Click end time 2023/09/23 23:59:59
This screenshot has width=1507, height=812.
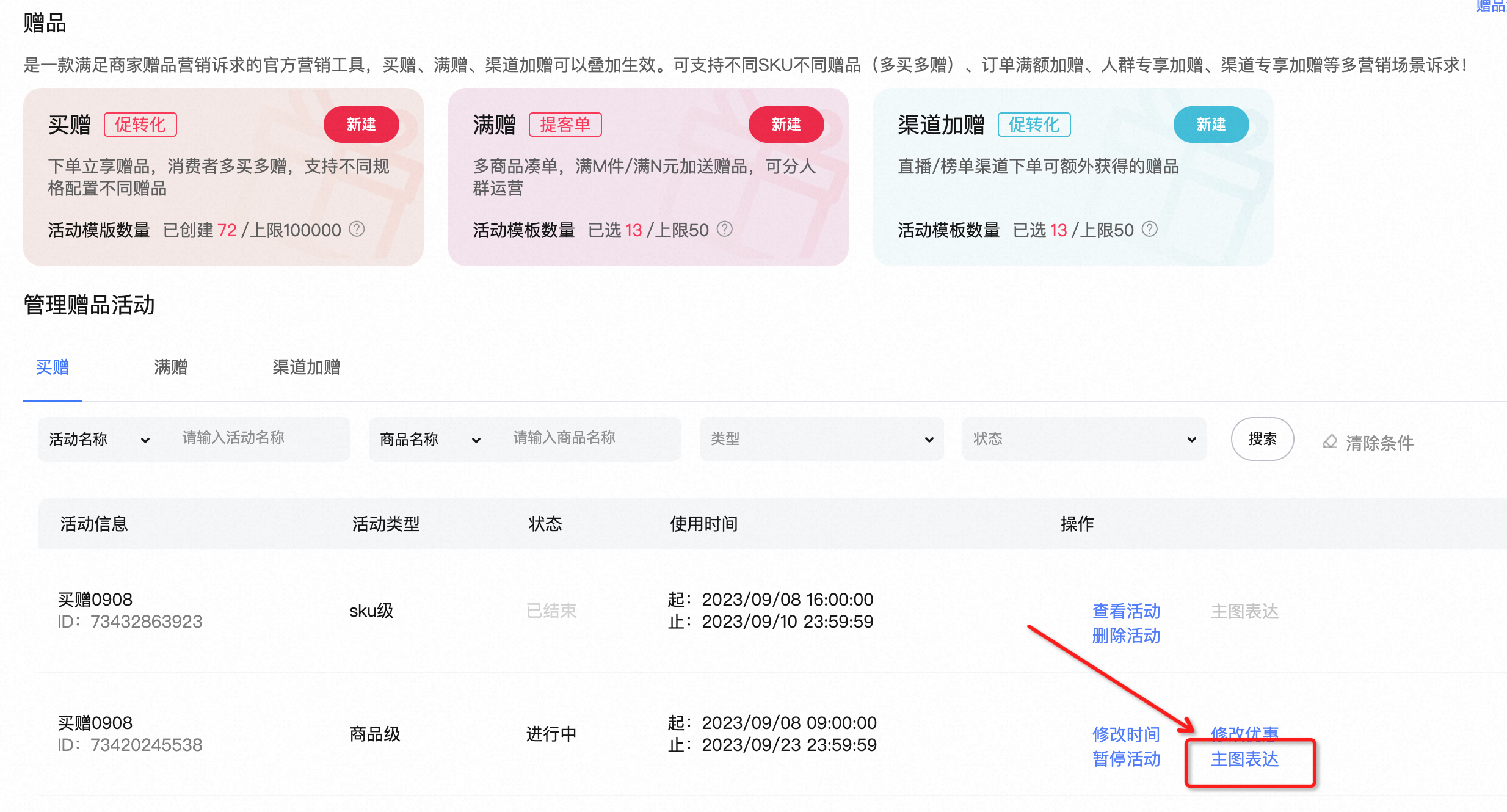[789, 745]
